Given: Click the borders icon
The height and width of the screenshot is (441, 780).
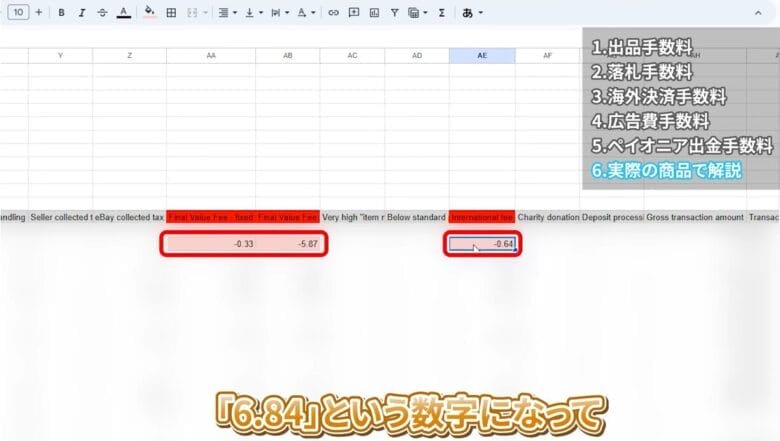Looking at the screenshot, I should click(171, 13).
